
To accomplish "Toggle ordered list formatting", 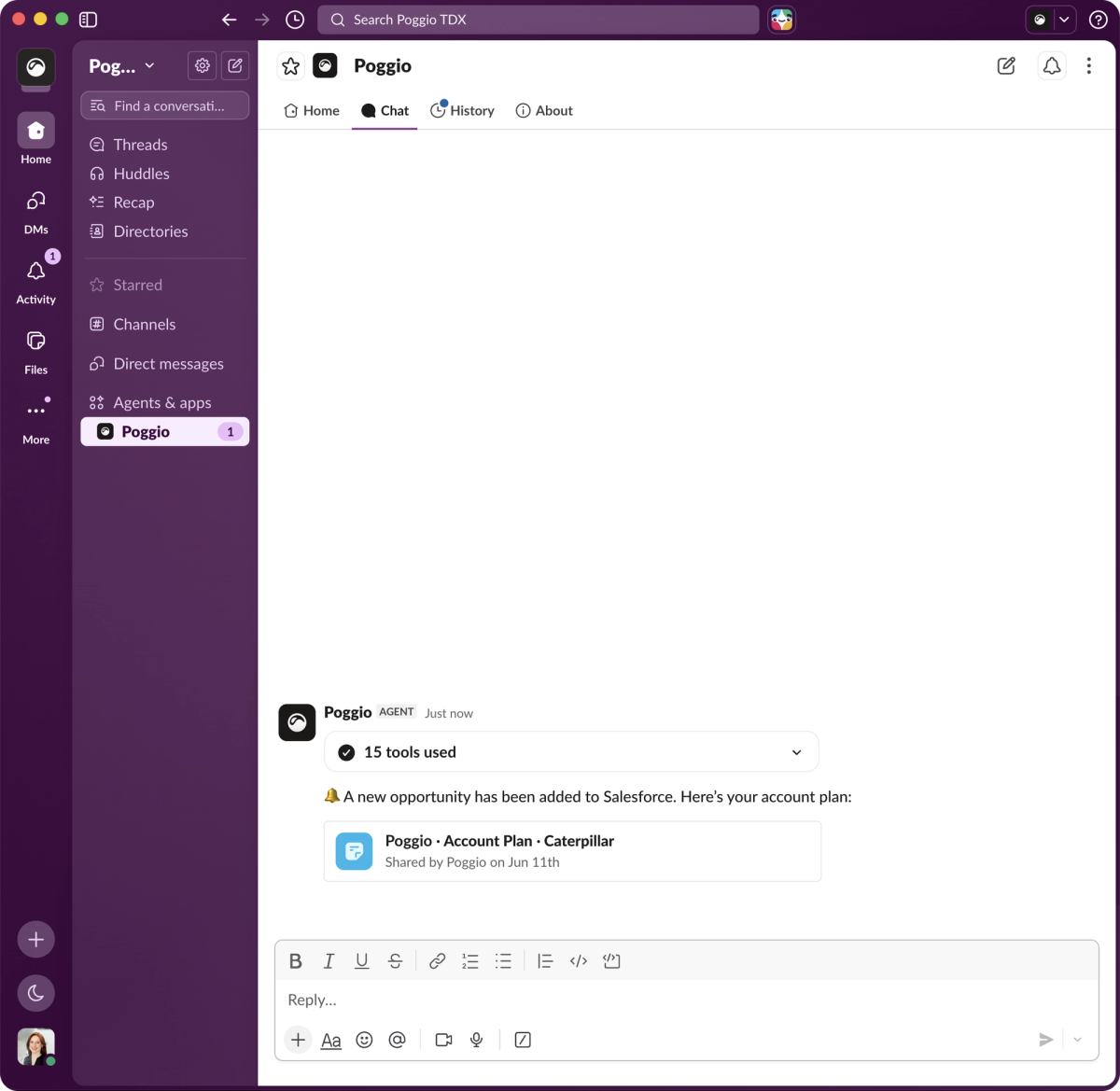I will [x=470, y=961].
